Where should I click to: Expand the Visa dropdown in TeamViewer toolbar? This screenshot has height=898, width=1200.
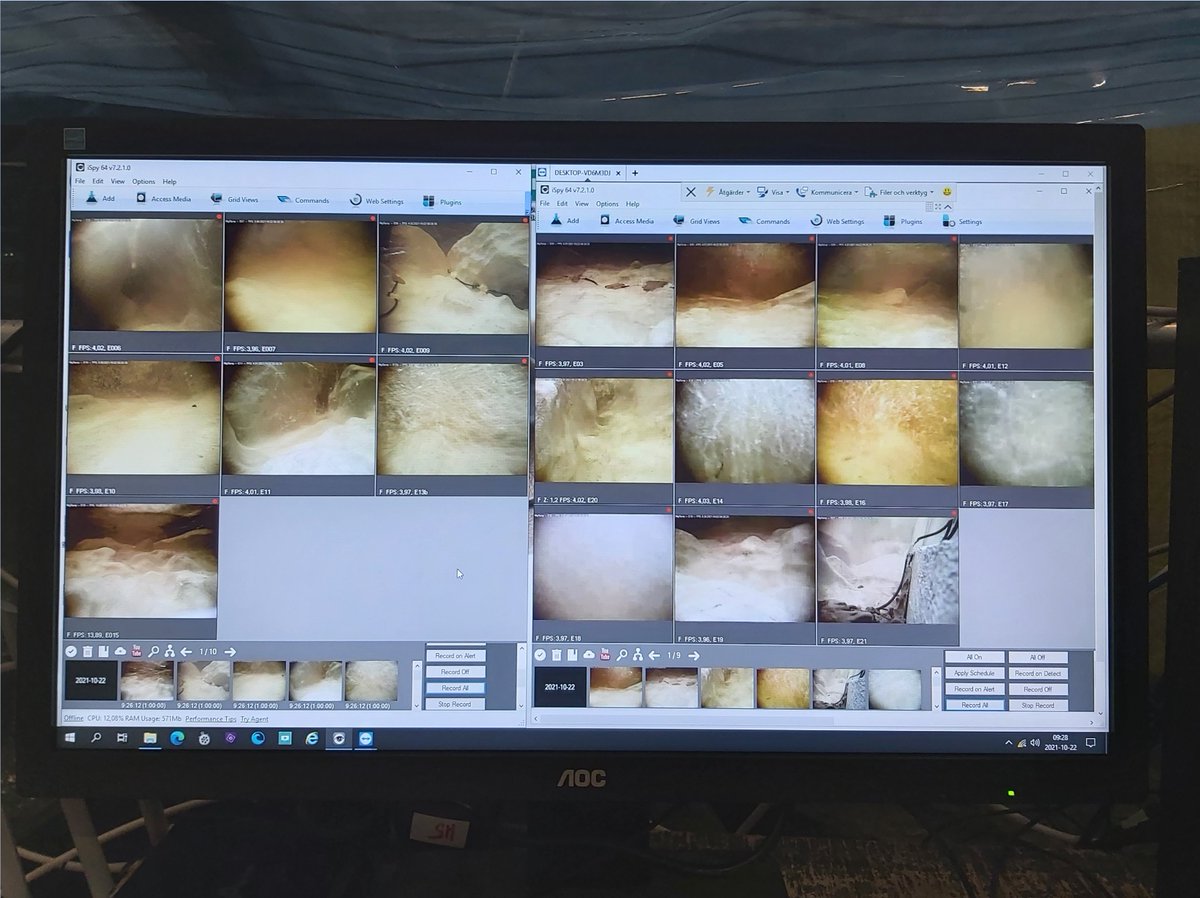coord(773,191)
